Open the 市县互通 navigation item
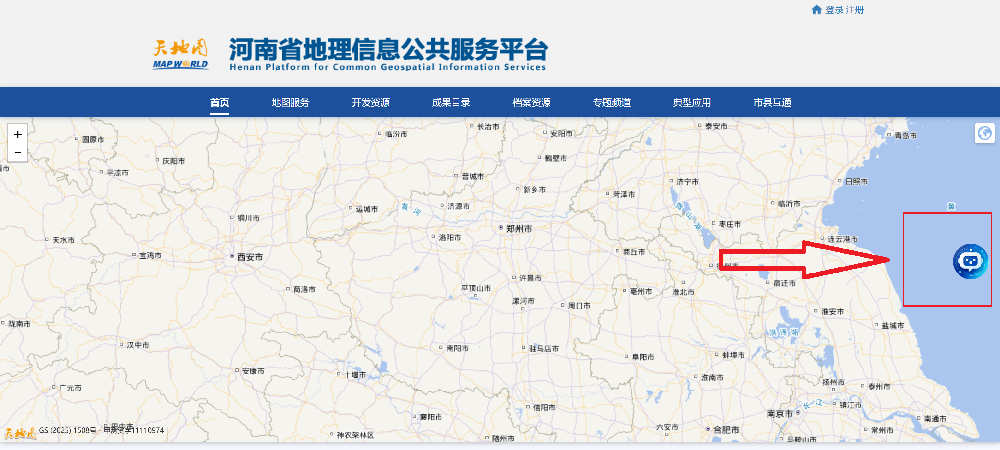 click(772, 103)
